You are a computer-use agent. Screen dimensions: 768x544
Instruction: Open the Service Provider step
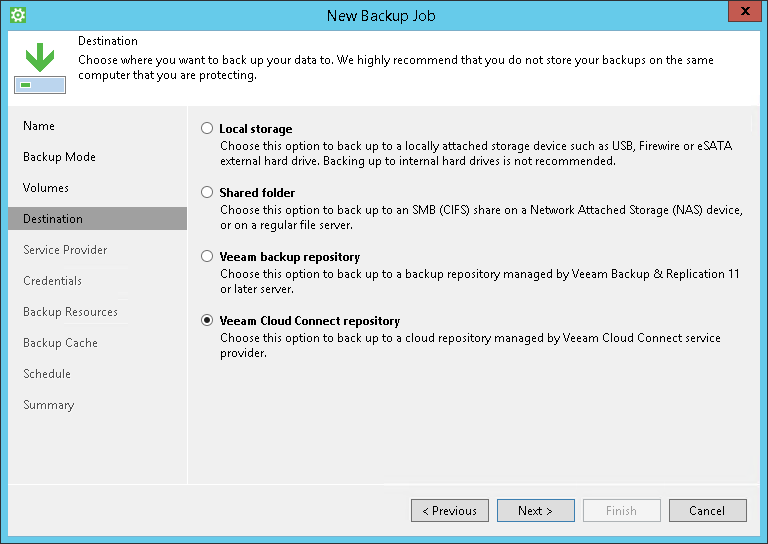click(65, 250)
